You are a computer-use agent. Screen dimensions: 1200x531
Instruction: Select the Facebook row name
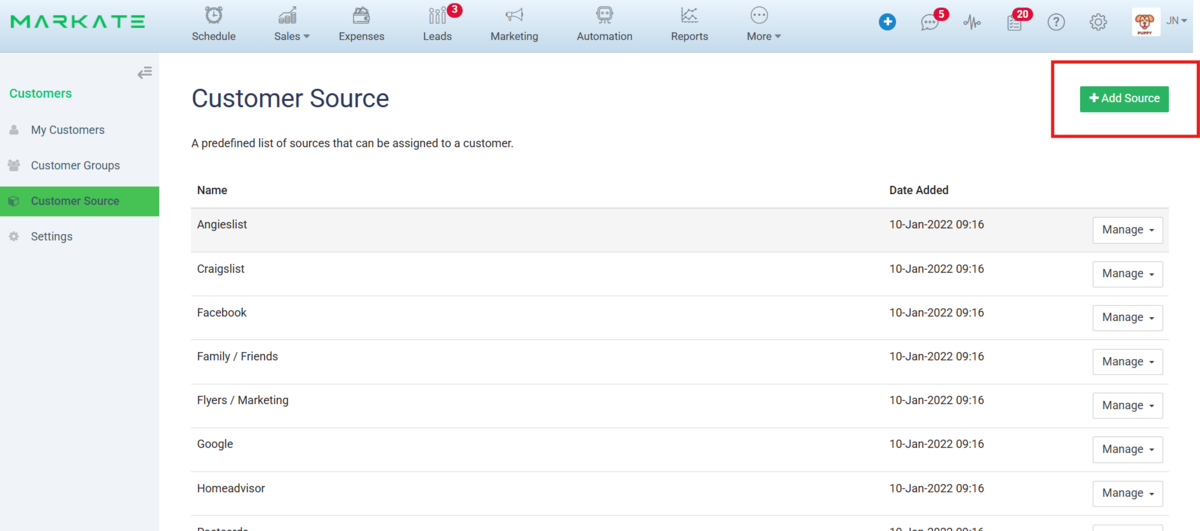point(222,313)
